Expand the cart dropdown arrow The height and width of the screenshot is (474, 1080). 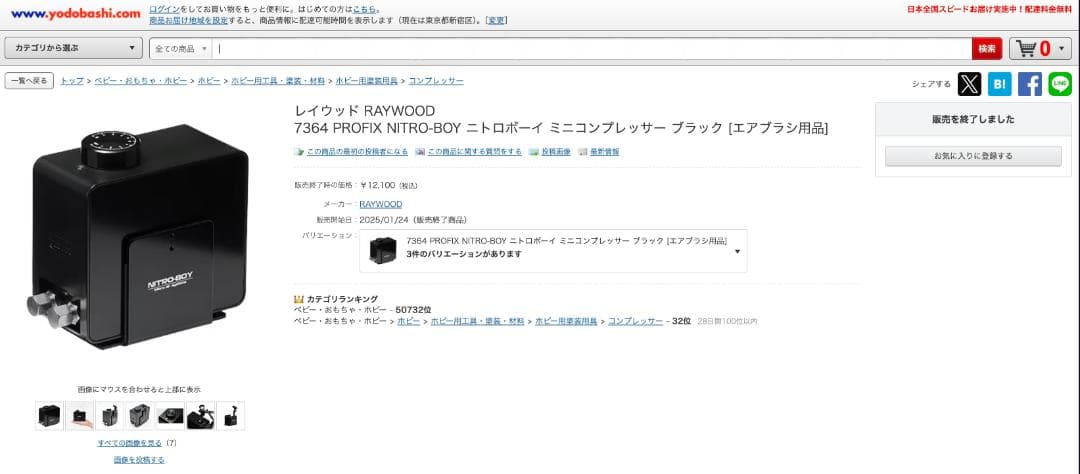tap(1061, 49)
